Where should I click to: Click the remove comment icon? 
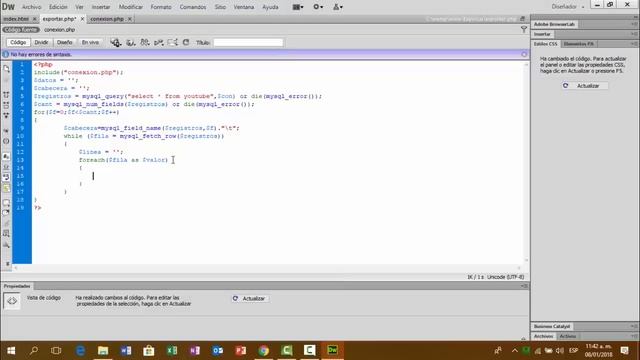click(x=6, y=213)
